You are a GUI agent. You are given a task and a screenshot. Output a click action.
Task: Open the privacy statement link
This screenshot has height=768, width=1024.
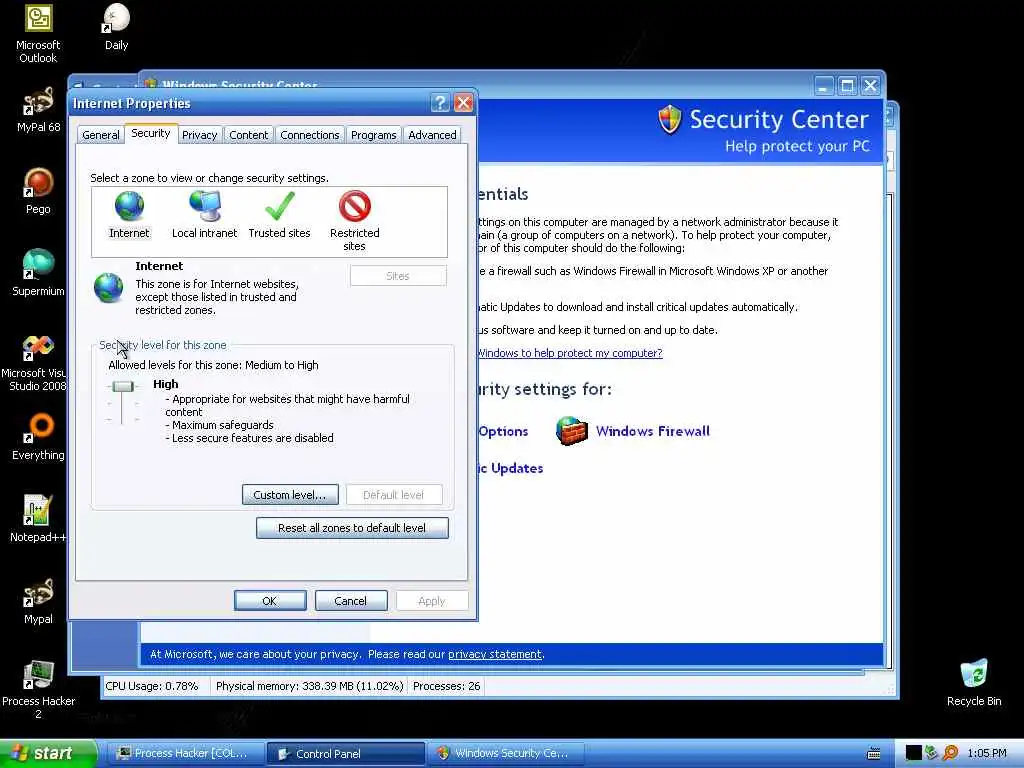point(495,654)
